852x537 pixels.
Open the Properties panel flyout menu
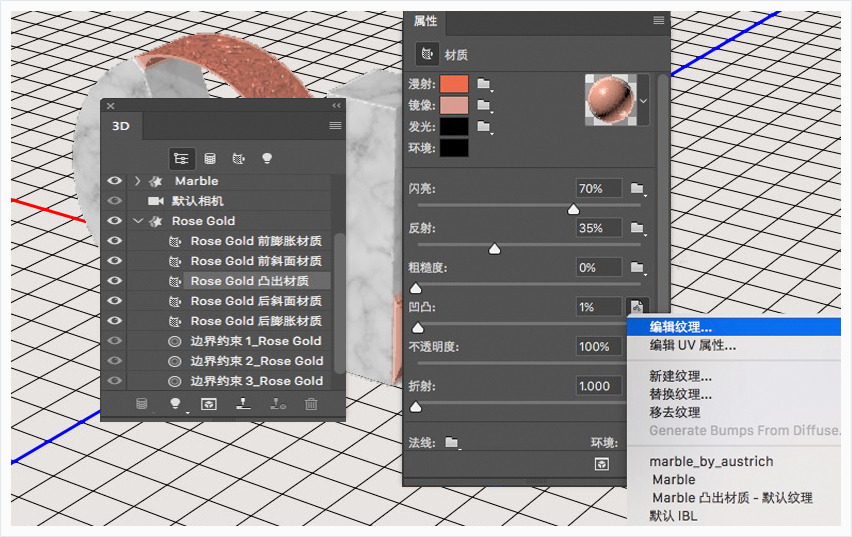coord(659,20)
